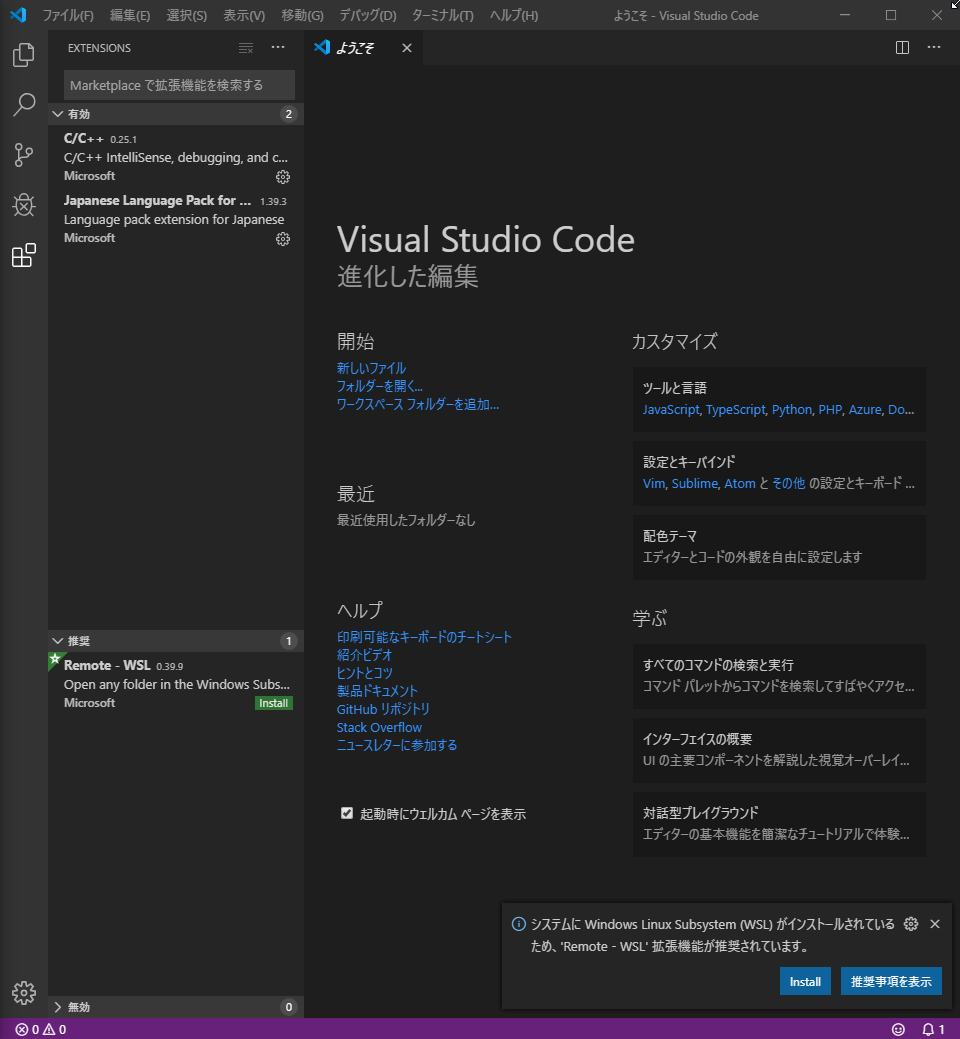Open the Search view icon
The image size is (960, 1039).
pyautogui.click(x=24, y=105)
